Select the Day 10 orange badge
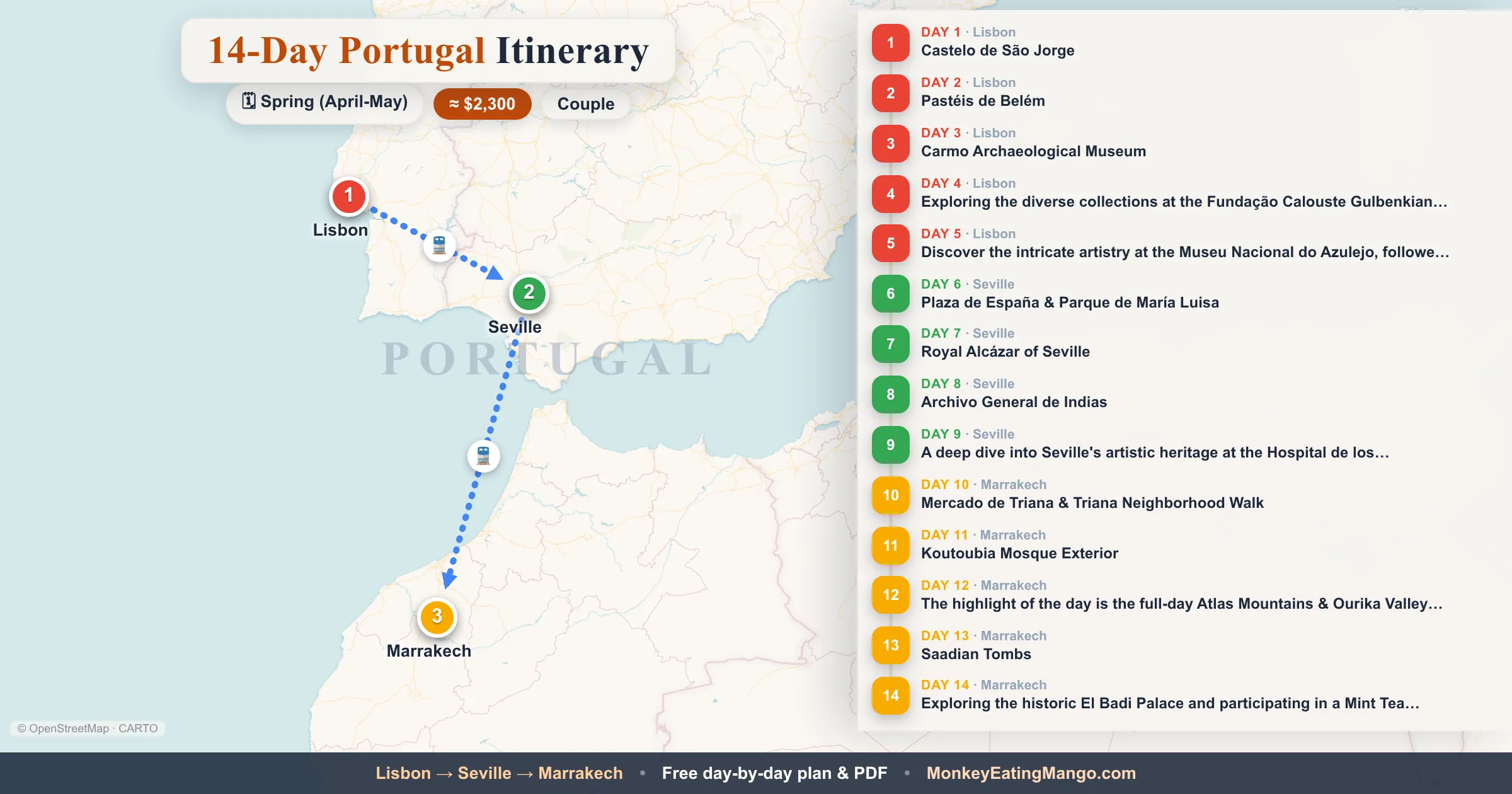 pyautogui.click(x=890, y=495)
